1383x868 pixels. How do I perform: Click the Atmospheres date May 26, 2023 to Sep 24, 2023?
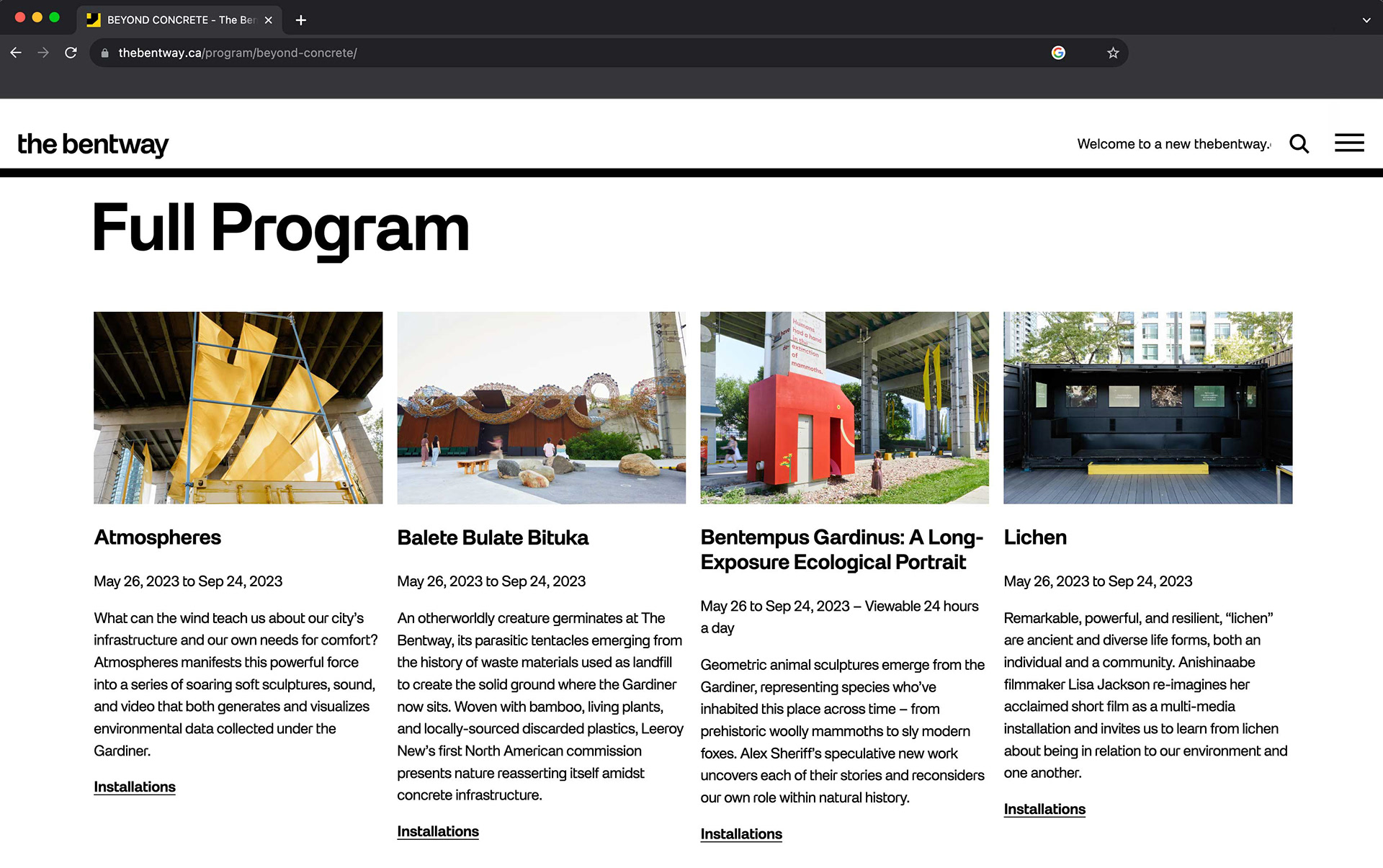click(x=188, y=581)
